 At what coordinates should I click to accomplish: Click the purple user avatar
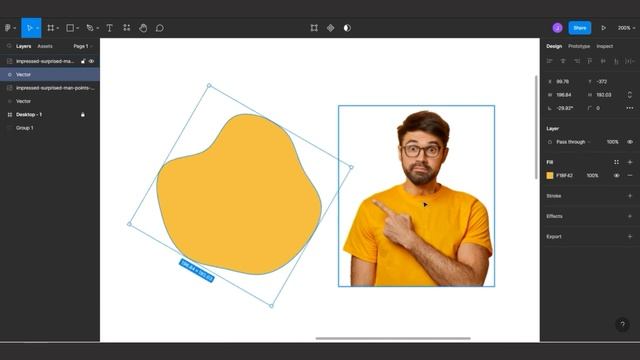point(557,28)
